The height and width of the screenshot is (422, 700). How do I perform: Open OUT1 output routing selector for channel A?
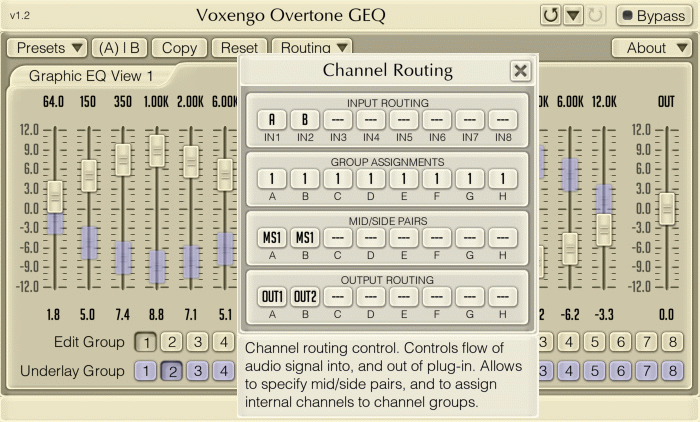pyautogui.click(x=272, y=297)
